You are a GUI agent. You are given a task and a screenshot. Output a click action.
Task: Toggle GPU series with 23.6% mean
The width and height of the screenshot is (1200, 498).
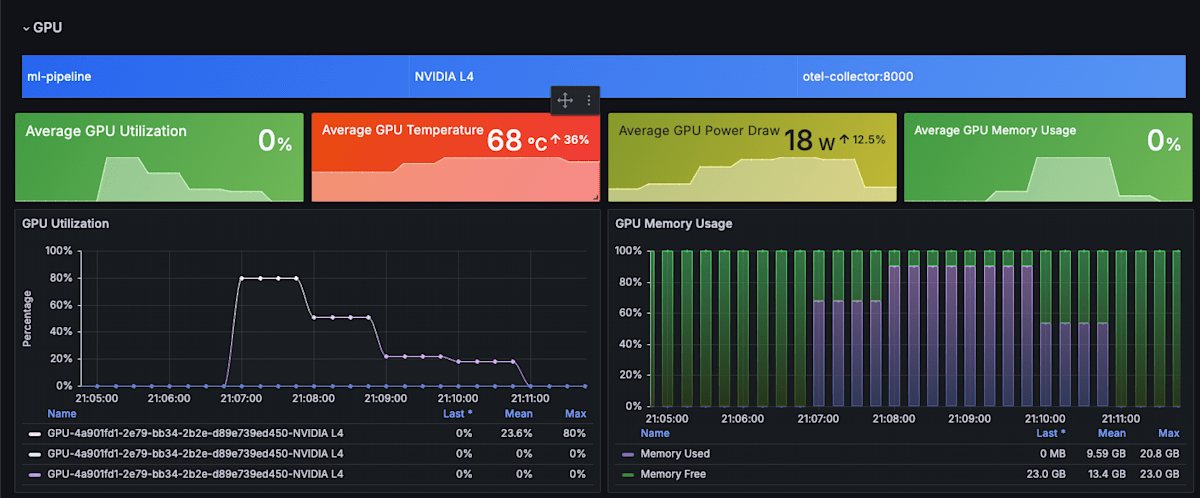click(195, 434)
